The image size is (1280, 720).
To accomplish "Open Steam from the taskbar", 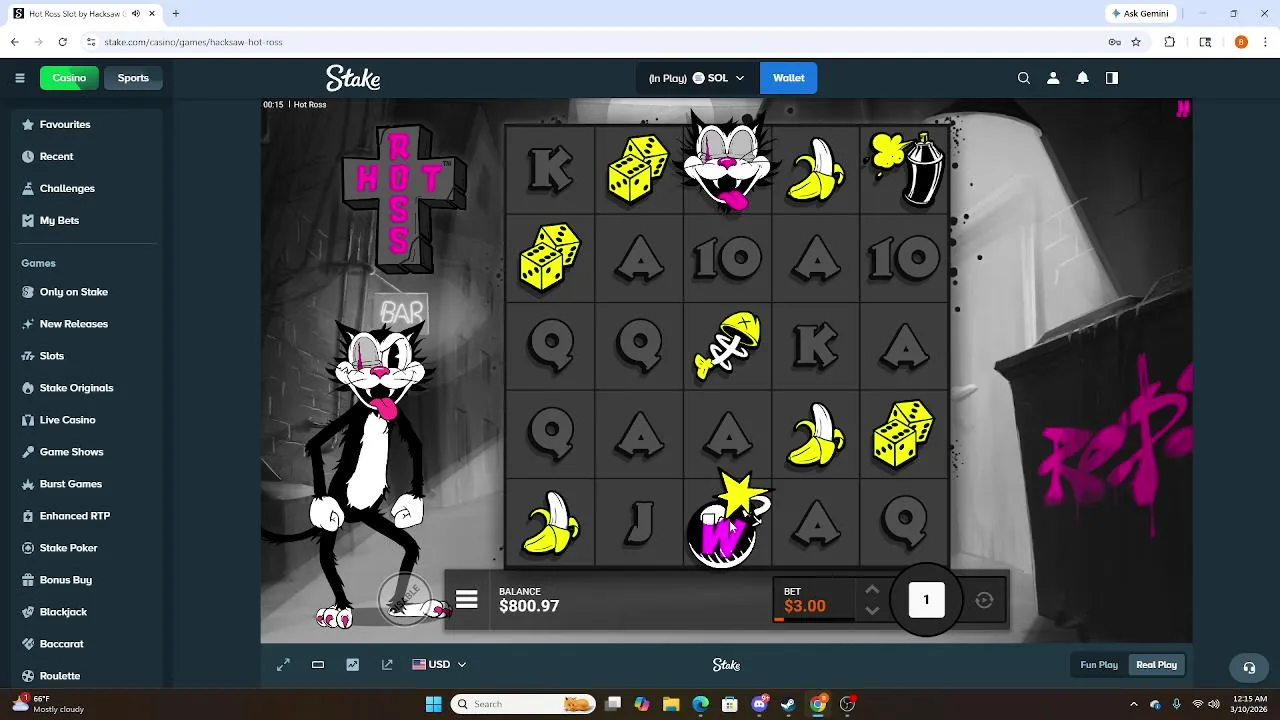I will click(788, 704).
